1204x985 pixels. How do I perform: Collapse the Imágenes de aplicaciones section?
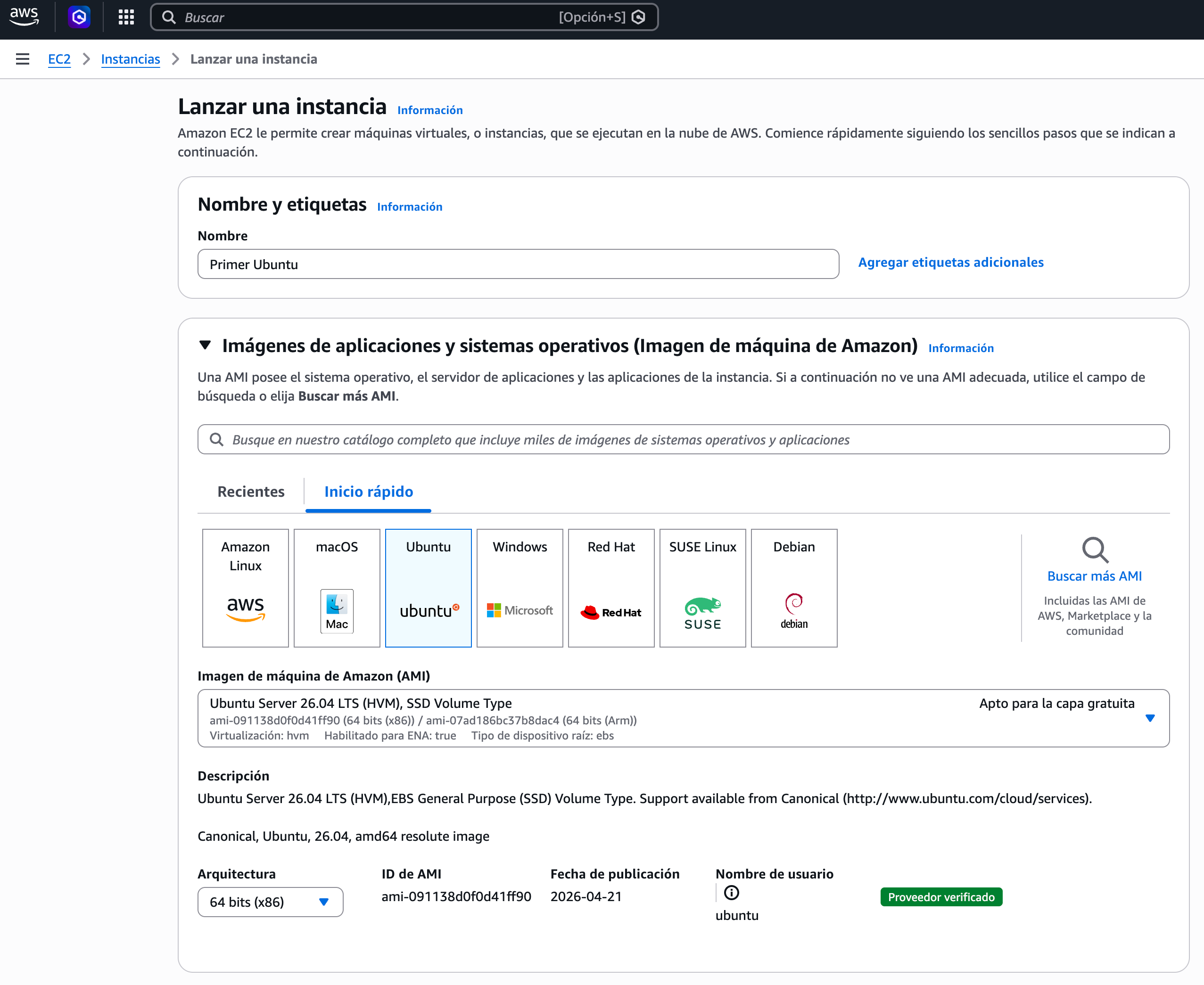coord(206,345)
